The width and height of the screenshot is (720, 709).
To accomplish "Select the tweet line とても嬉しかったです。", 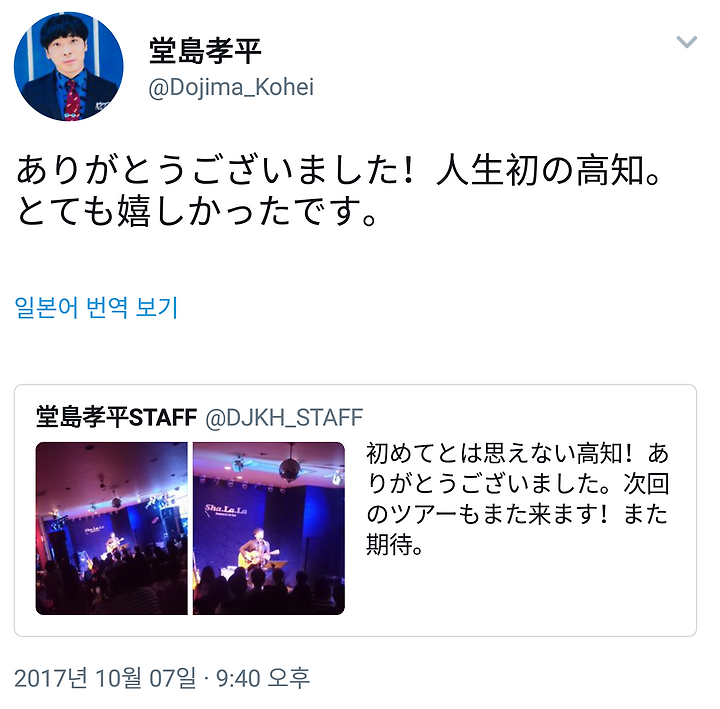I will [197, 211].
